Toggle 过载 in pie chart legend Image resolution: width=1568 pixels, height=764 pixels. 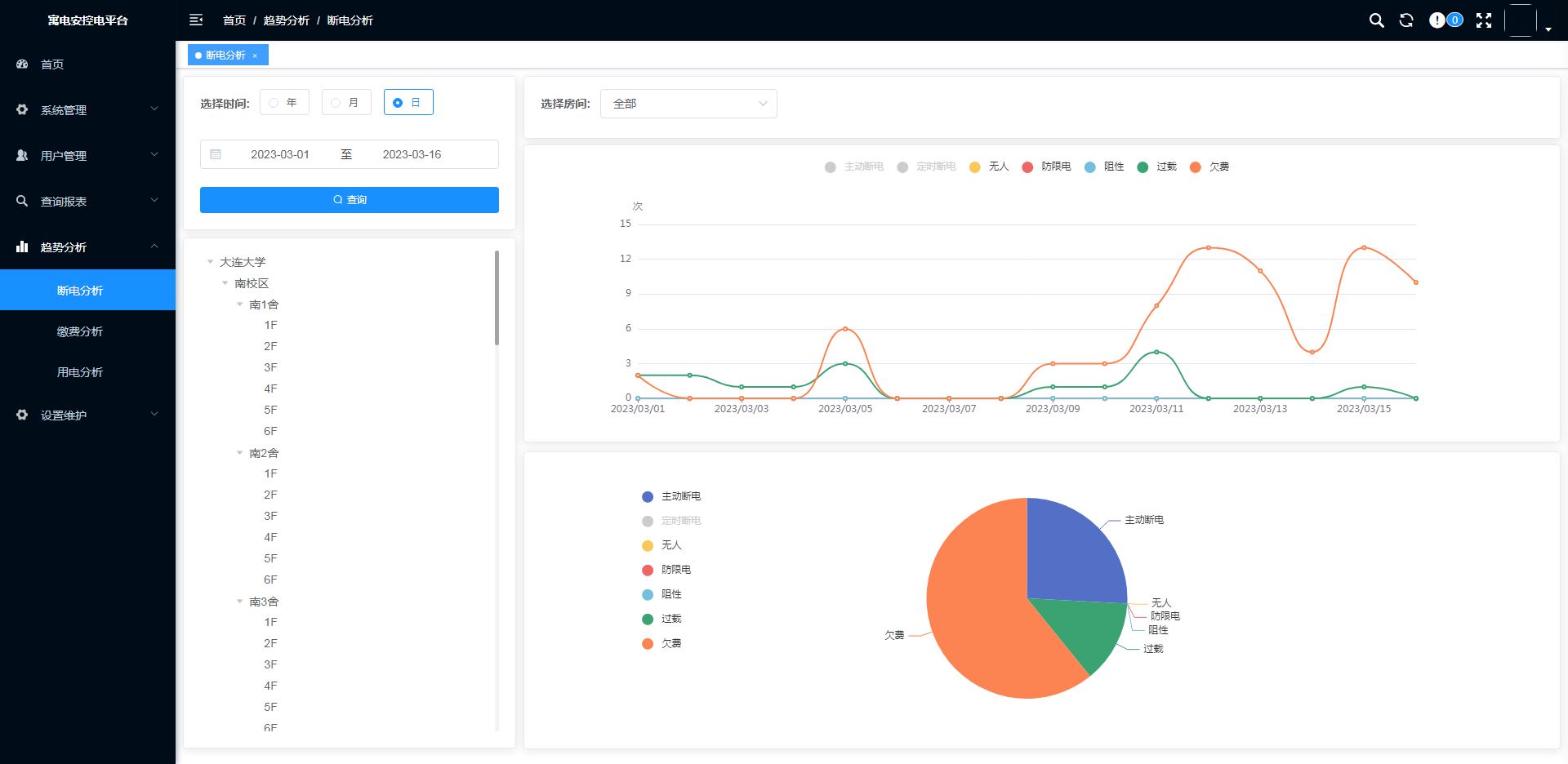[661, 619]
